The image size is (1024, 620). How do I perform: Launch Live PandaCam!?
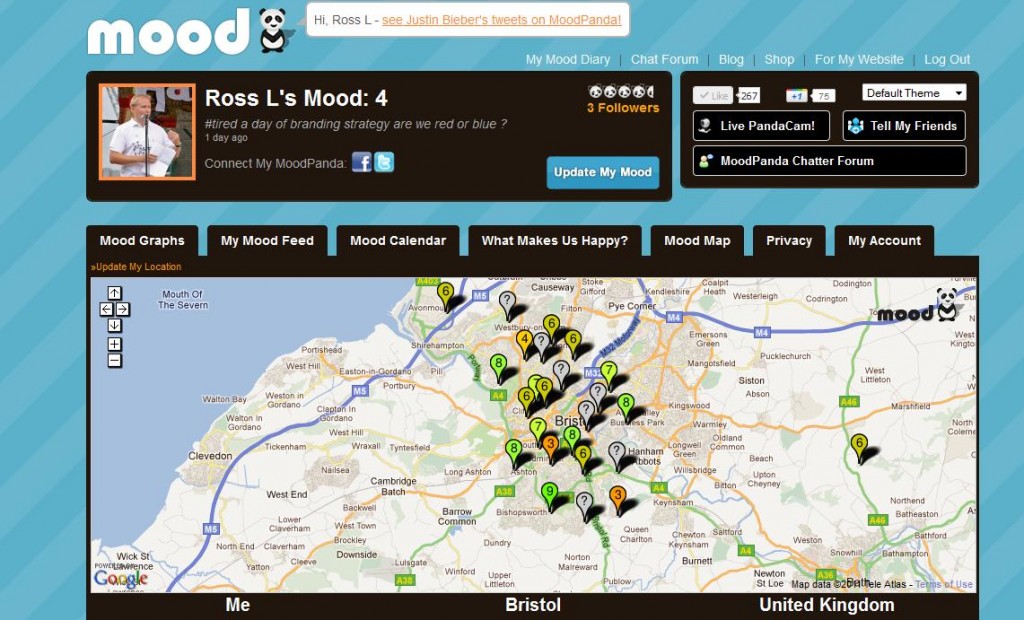[761, 125]
